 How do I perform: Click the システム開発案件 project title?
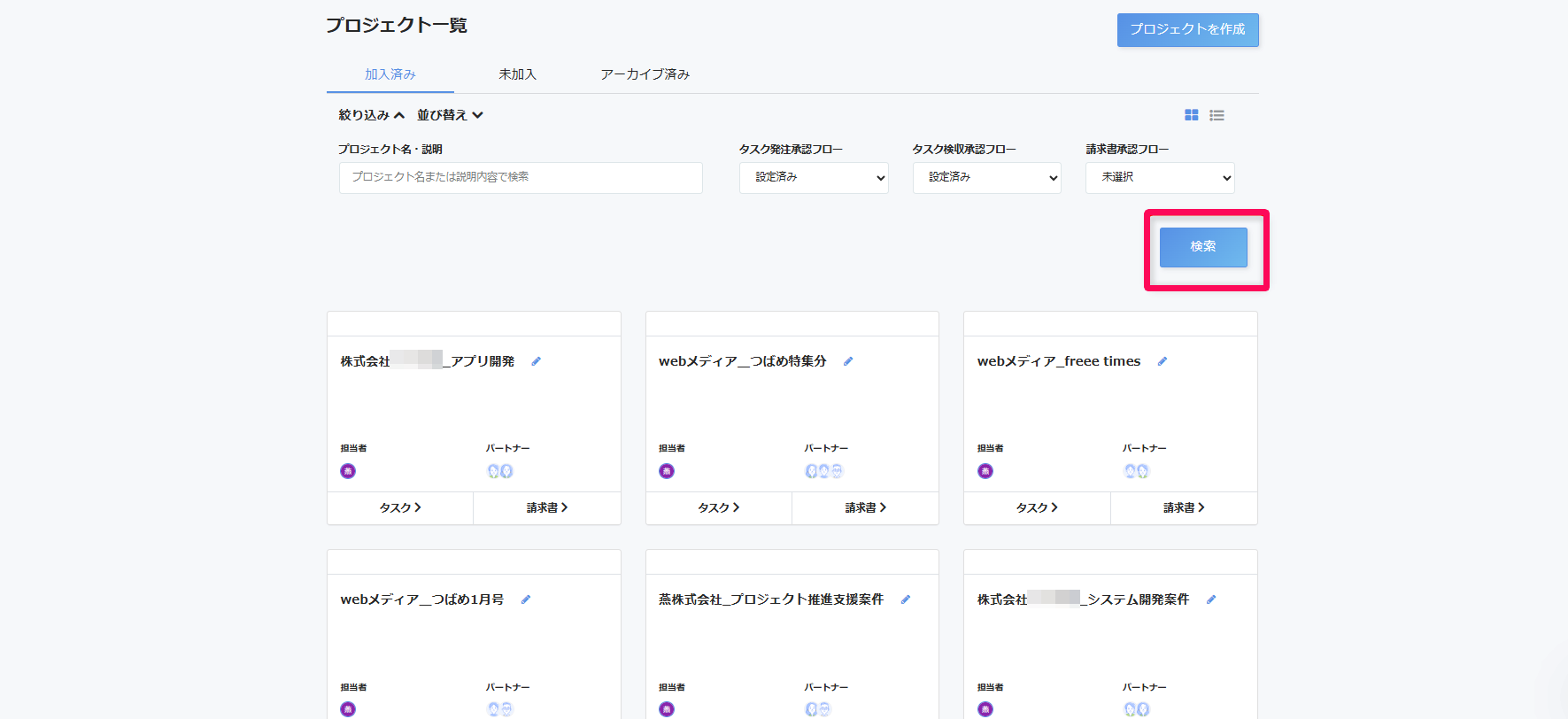pos(1084,599)
